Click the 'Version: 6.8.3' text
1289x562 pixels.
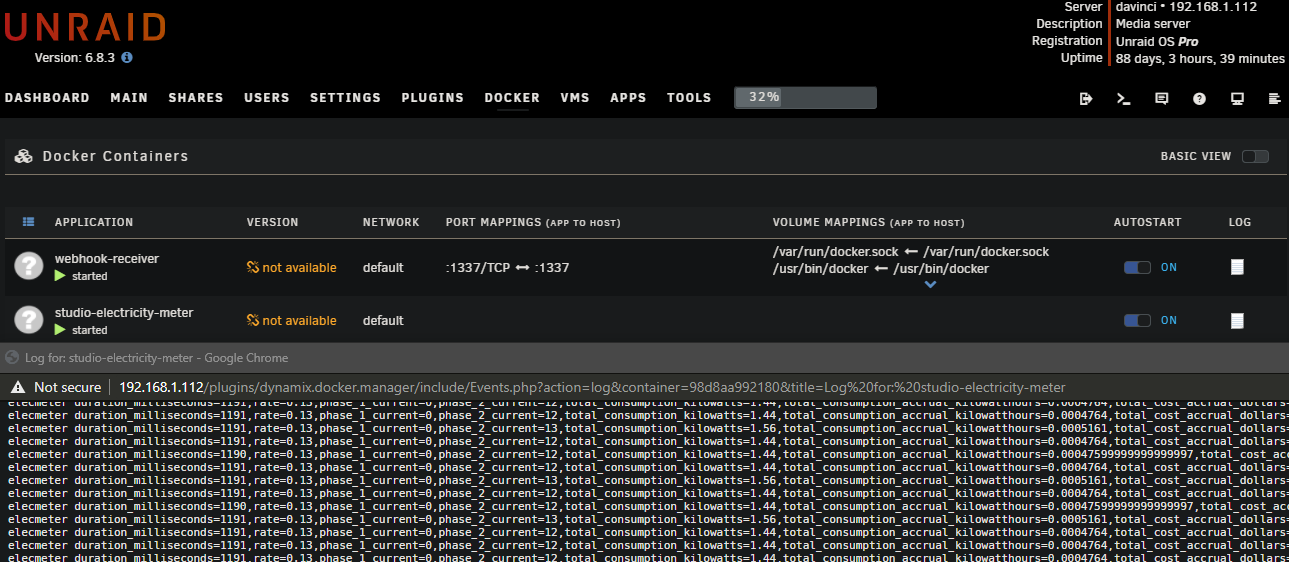(75, 58)
